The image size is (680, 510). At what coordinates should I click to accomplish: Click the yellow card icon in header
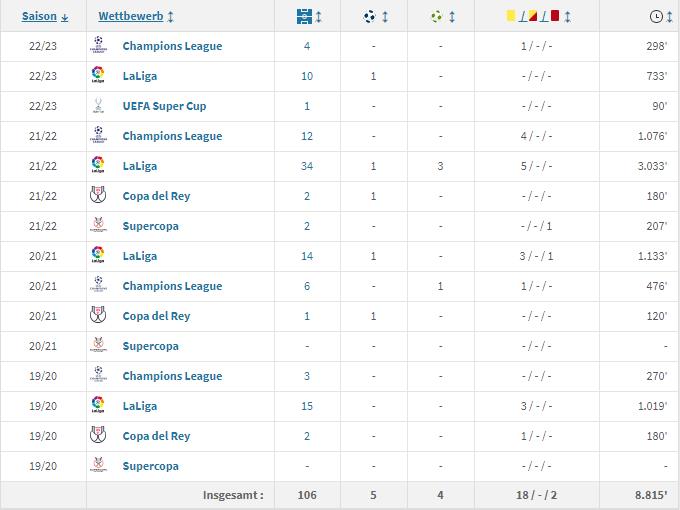(x=511, y=17)
